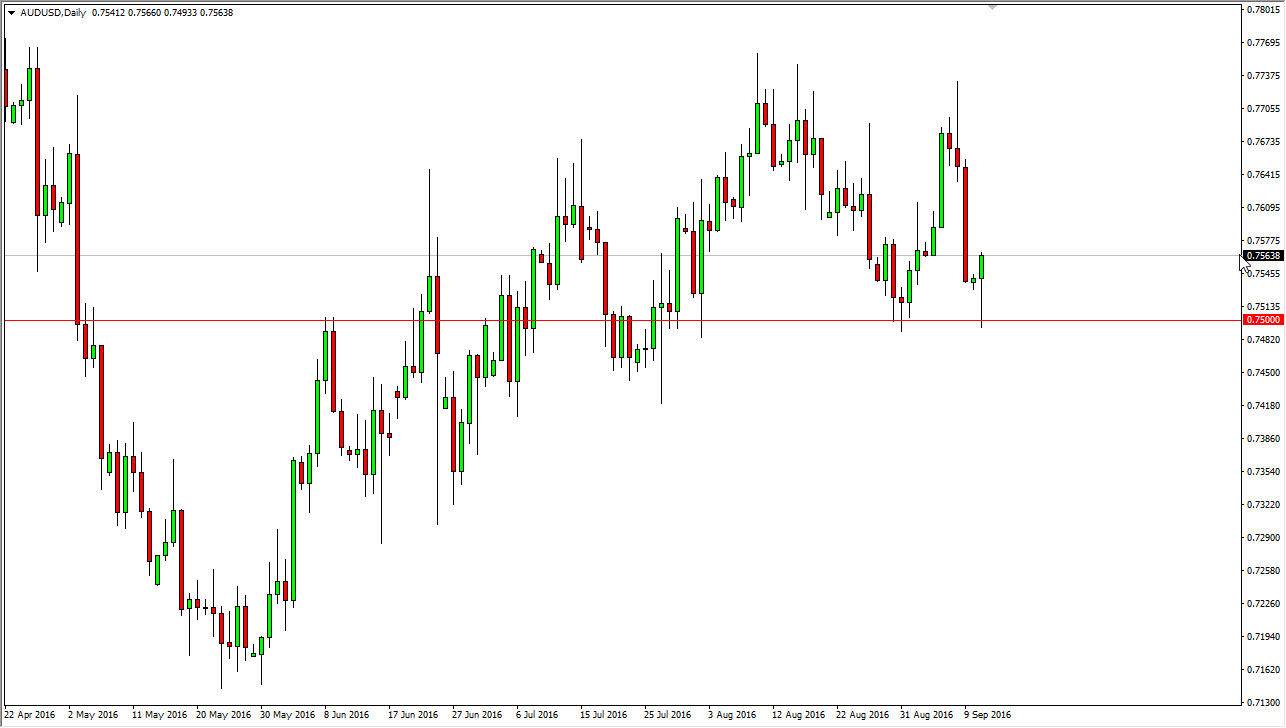
Task: Select the 22 Apr 2016 date label
Action: [29, 715]
